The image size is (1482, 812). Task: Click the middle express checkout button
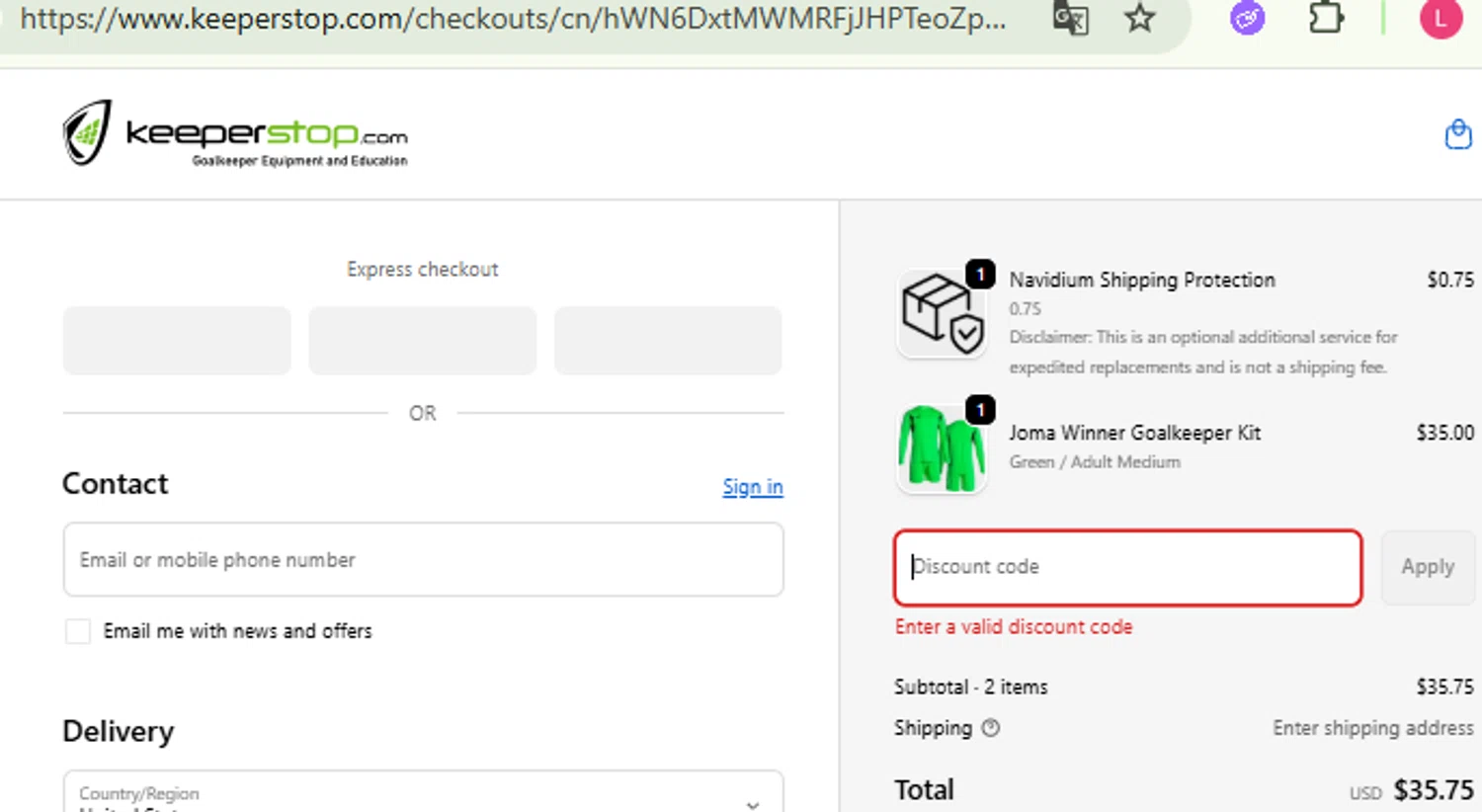pos(423,340)
